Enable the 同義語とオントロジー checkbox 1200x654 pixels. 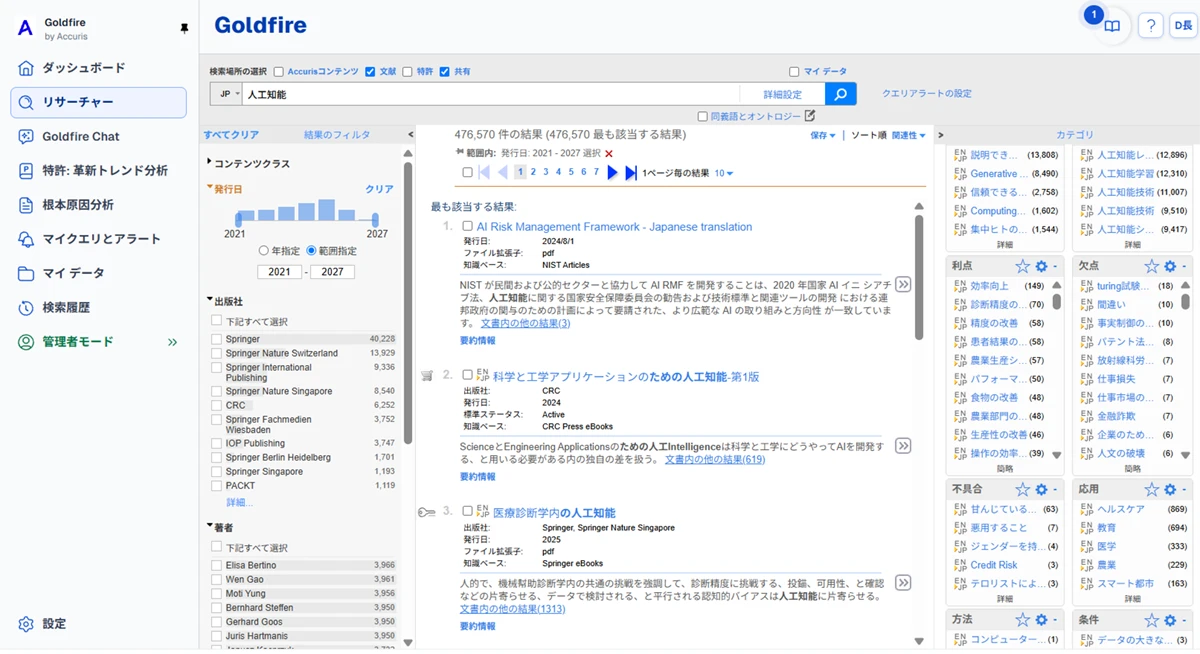[702, 117]
